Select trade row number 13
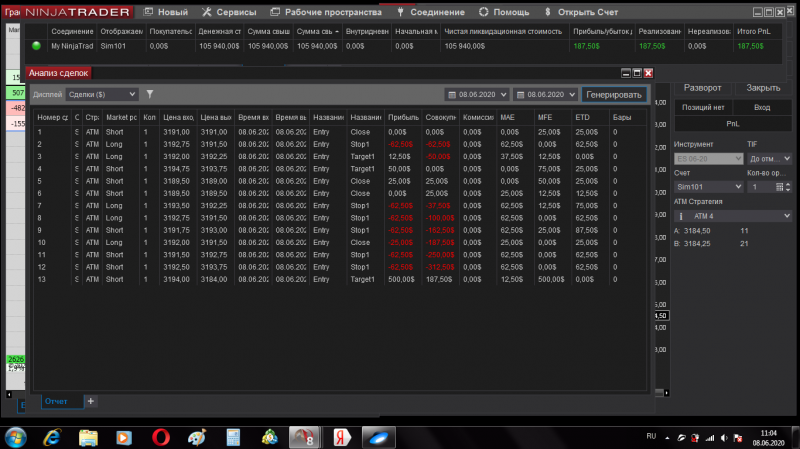The image size is (800, 449). 340,279
